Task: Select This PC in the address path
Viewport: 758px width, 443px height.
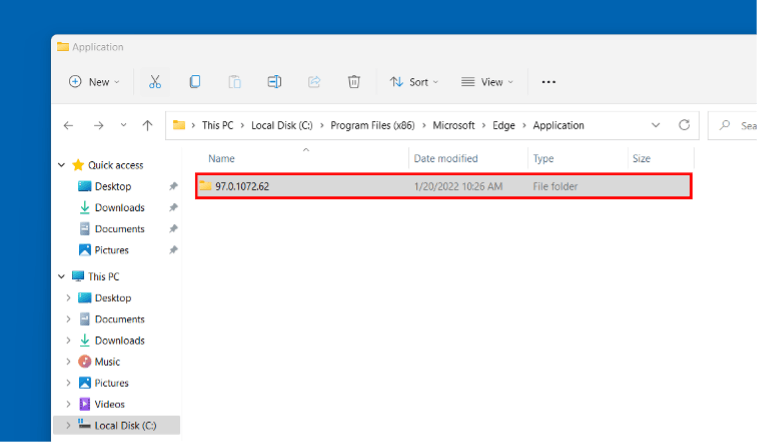Action: click(x=218, y=125)
